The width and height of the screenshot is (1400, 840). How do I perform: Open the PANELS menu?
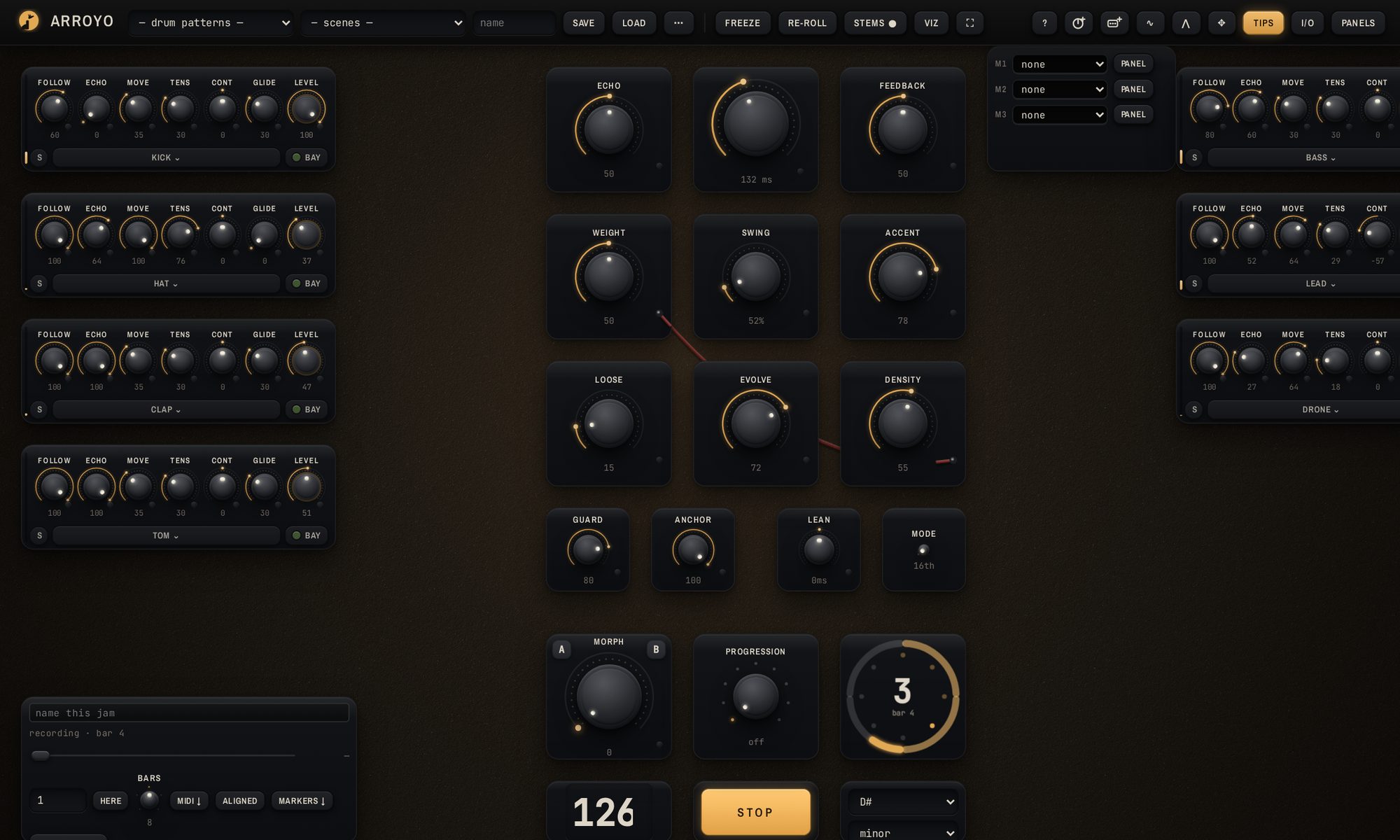[1358, 23]
